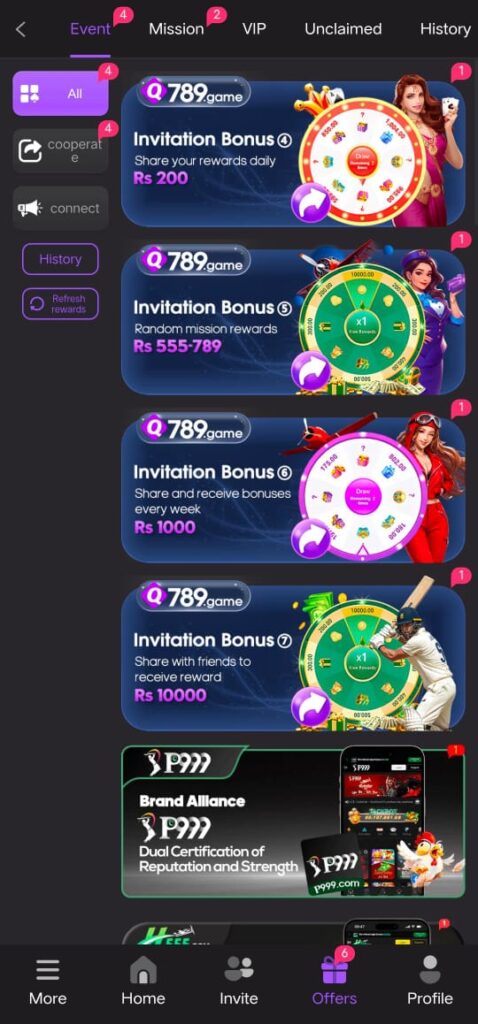Image resolution: width=478 pixels, height=1024 pixels.
Task: Tap share arrow on Invitation Bonus 5
Action: [x=311, y=371]
